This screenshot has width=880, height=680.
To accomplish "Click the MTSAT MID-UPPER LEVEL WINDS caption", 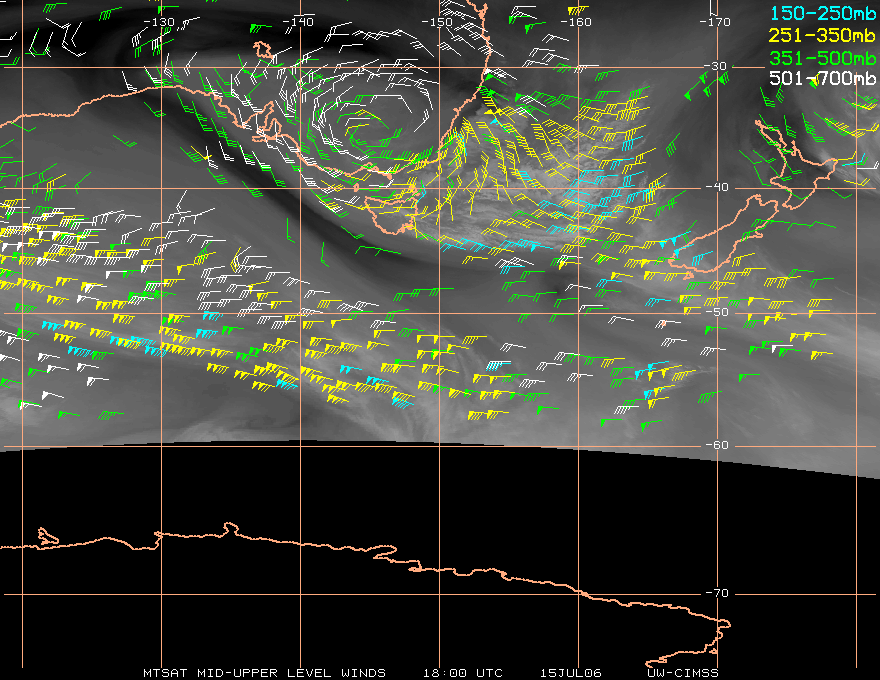I will [x=264, y=673].
